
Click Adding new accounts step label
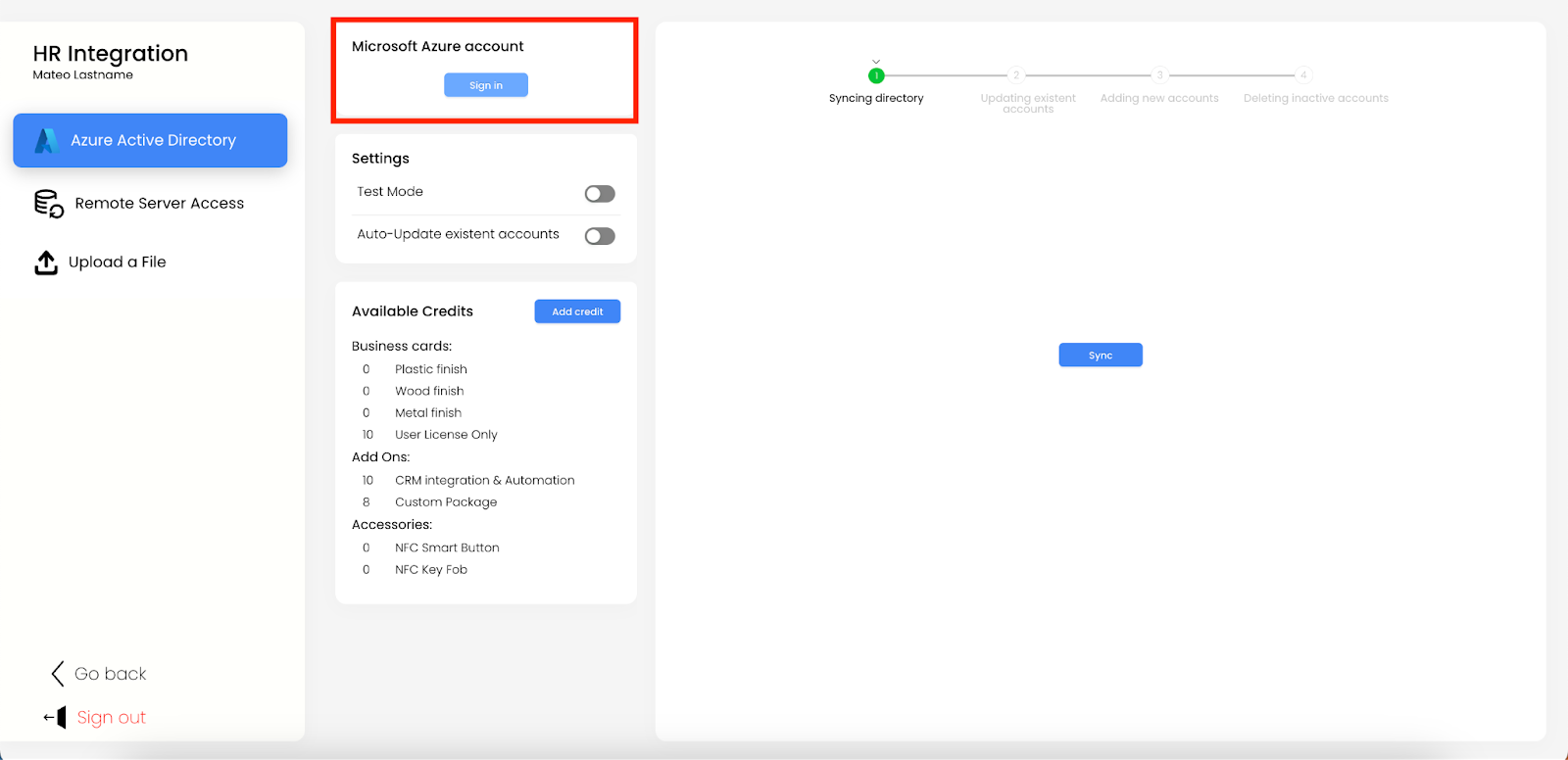pos(1159,98)
